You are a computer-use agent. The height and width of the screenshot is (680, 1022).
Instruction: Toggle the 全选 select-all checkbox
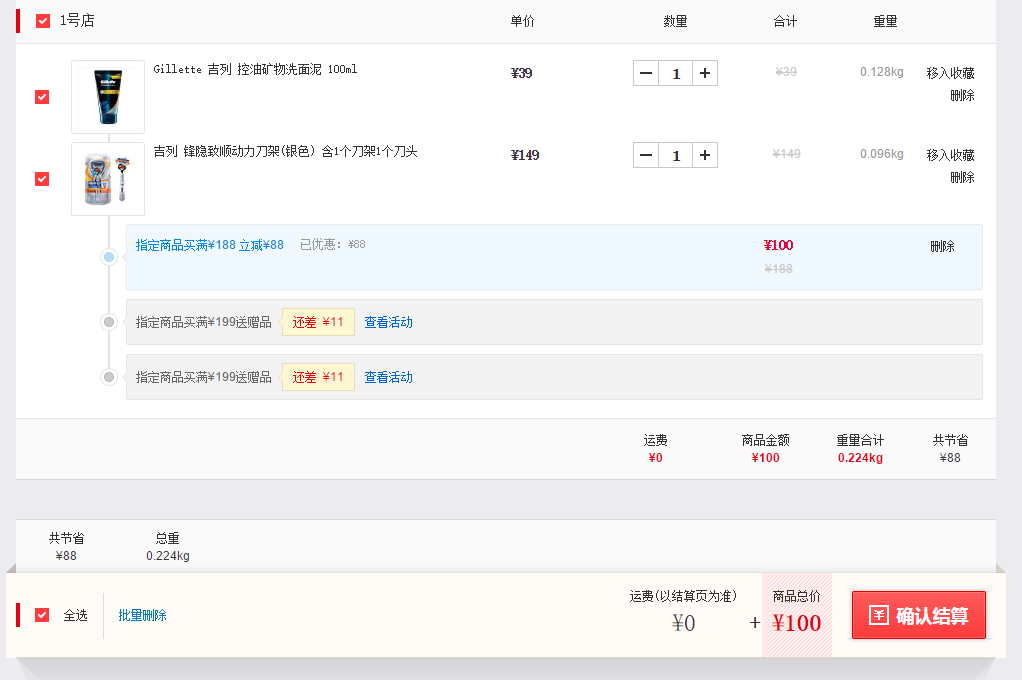42,615
